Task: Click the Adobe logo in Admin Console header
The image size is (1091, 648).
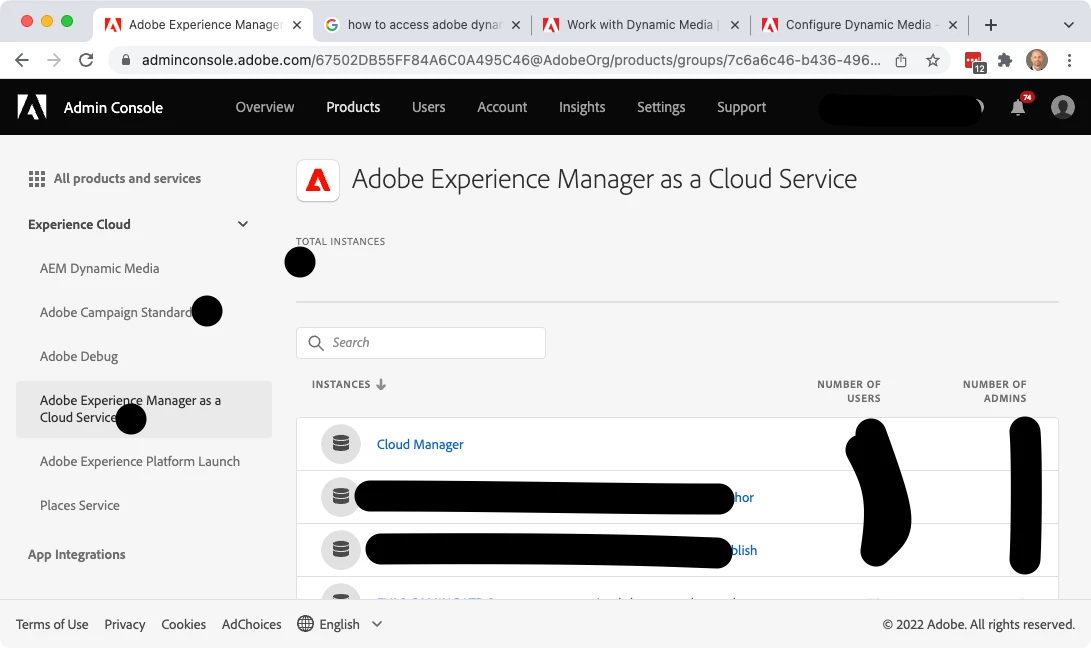Action: pos(32,107)
